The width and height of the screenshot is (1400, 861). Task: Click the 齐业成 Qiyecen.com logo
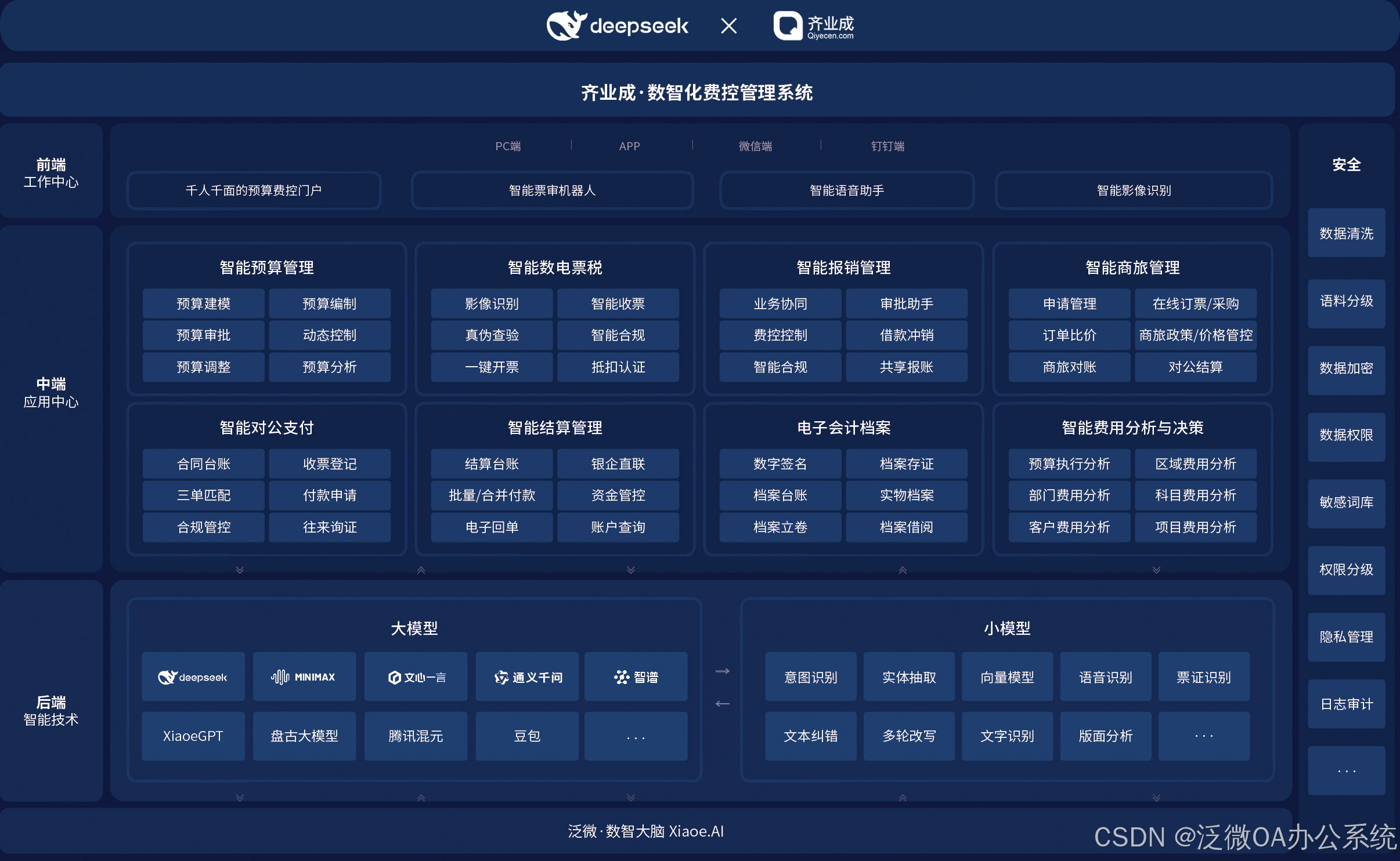coord(814,26)
